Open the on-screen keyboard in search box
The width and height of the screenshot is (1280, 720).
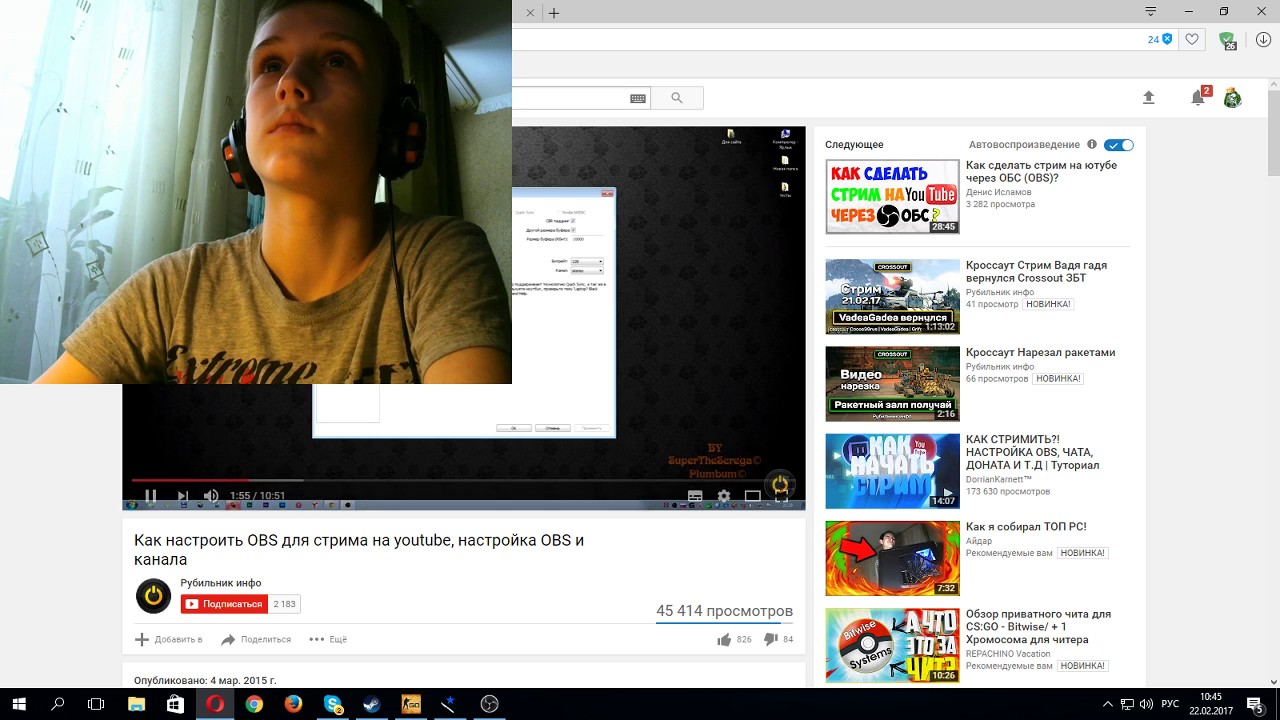[638, 98]
